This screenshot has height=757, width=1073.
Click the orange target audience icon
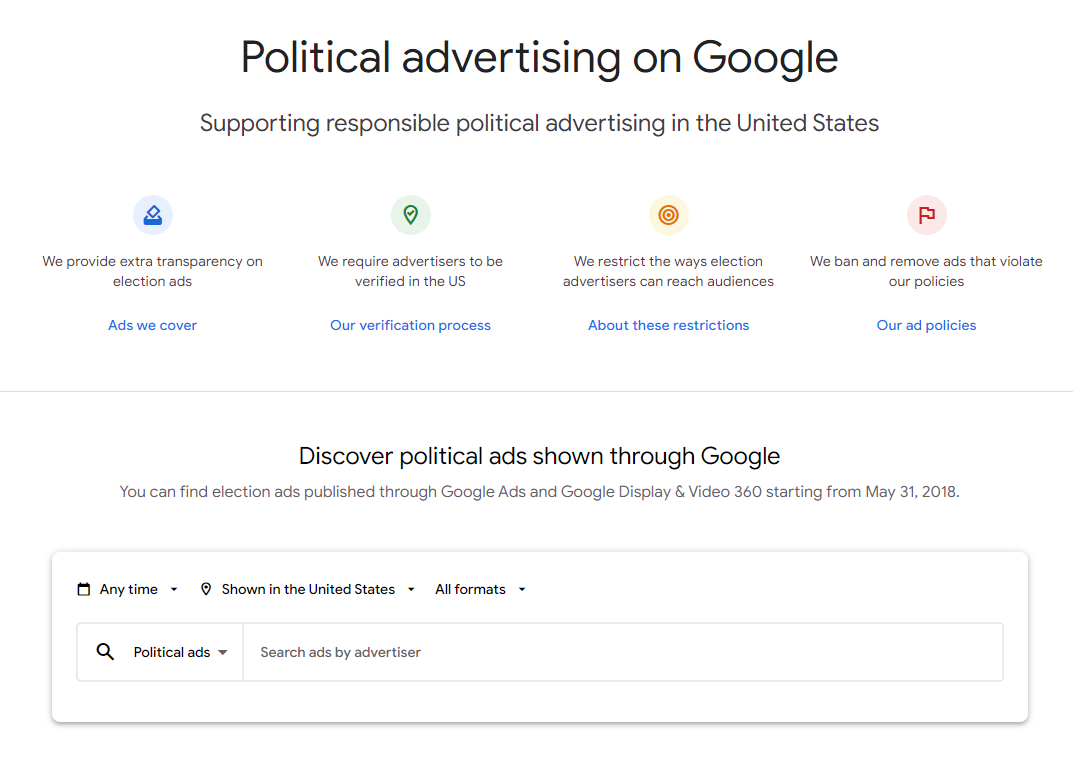668,215
